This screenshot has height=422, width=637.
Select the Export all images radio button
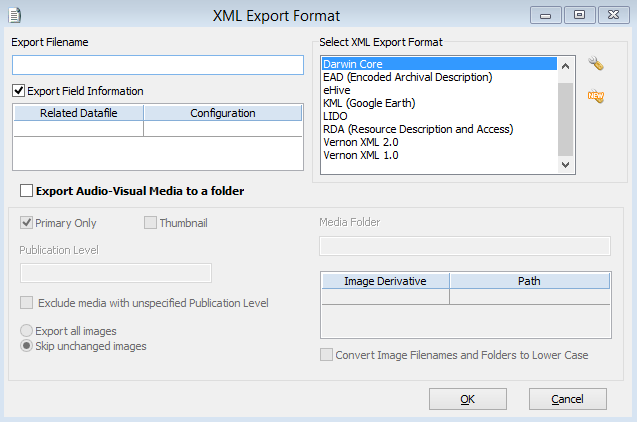coord(26,331)
